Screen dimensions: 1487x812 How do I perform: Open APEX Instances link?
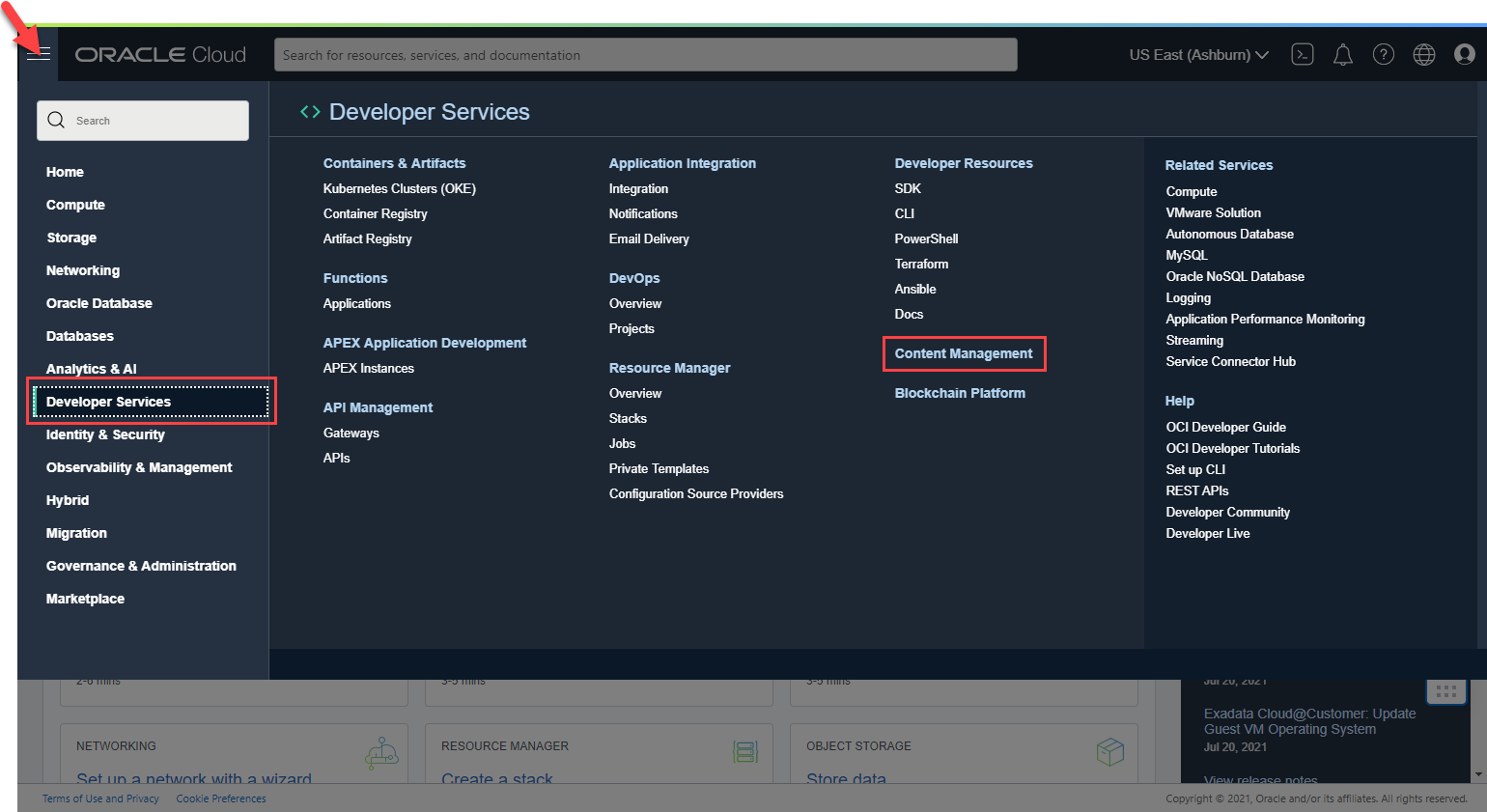pos(369,369)
